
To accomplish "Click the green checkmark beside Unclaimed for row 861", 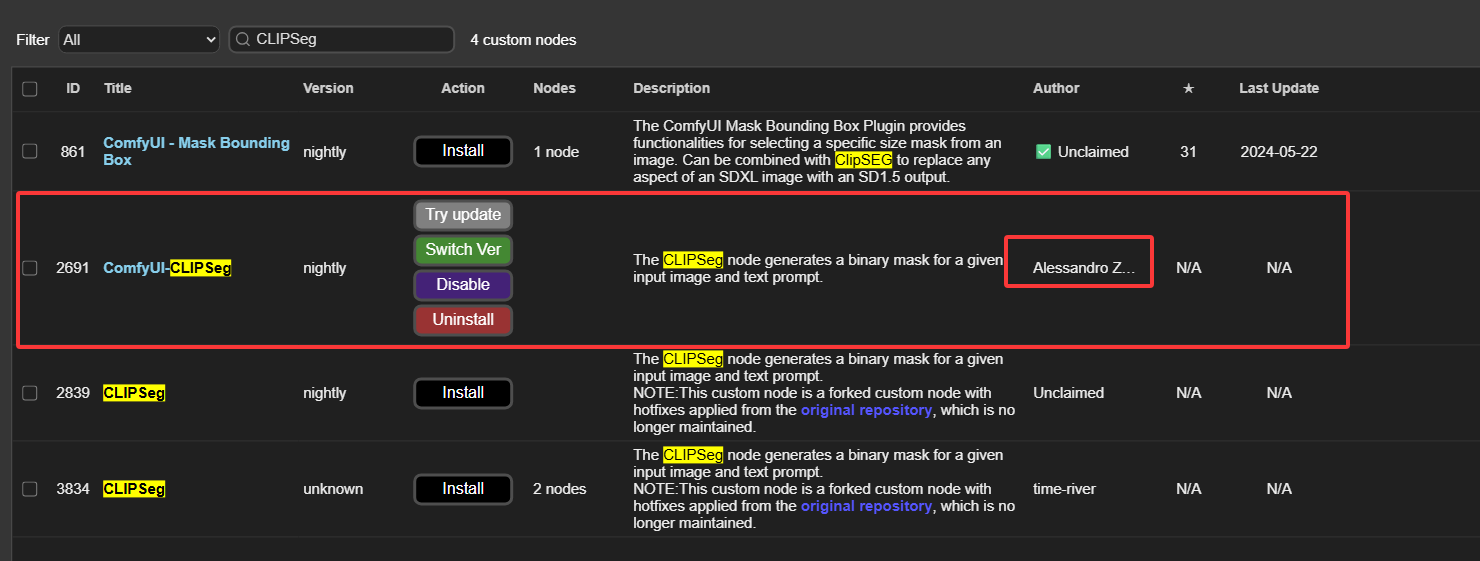I will tap(1043, 152).
